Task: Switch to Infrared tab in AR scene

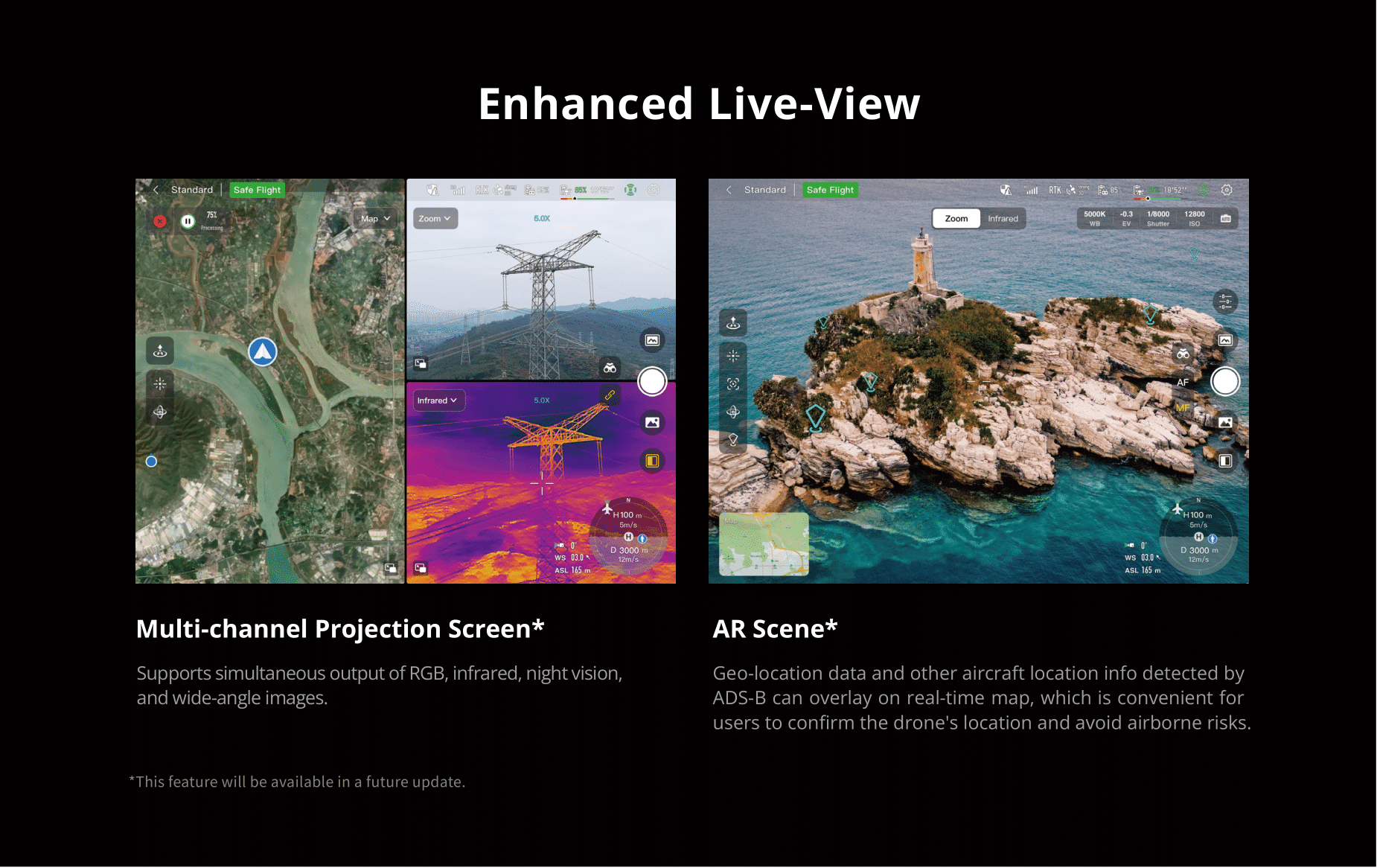Action: tap(1003, 218)
